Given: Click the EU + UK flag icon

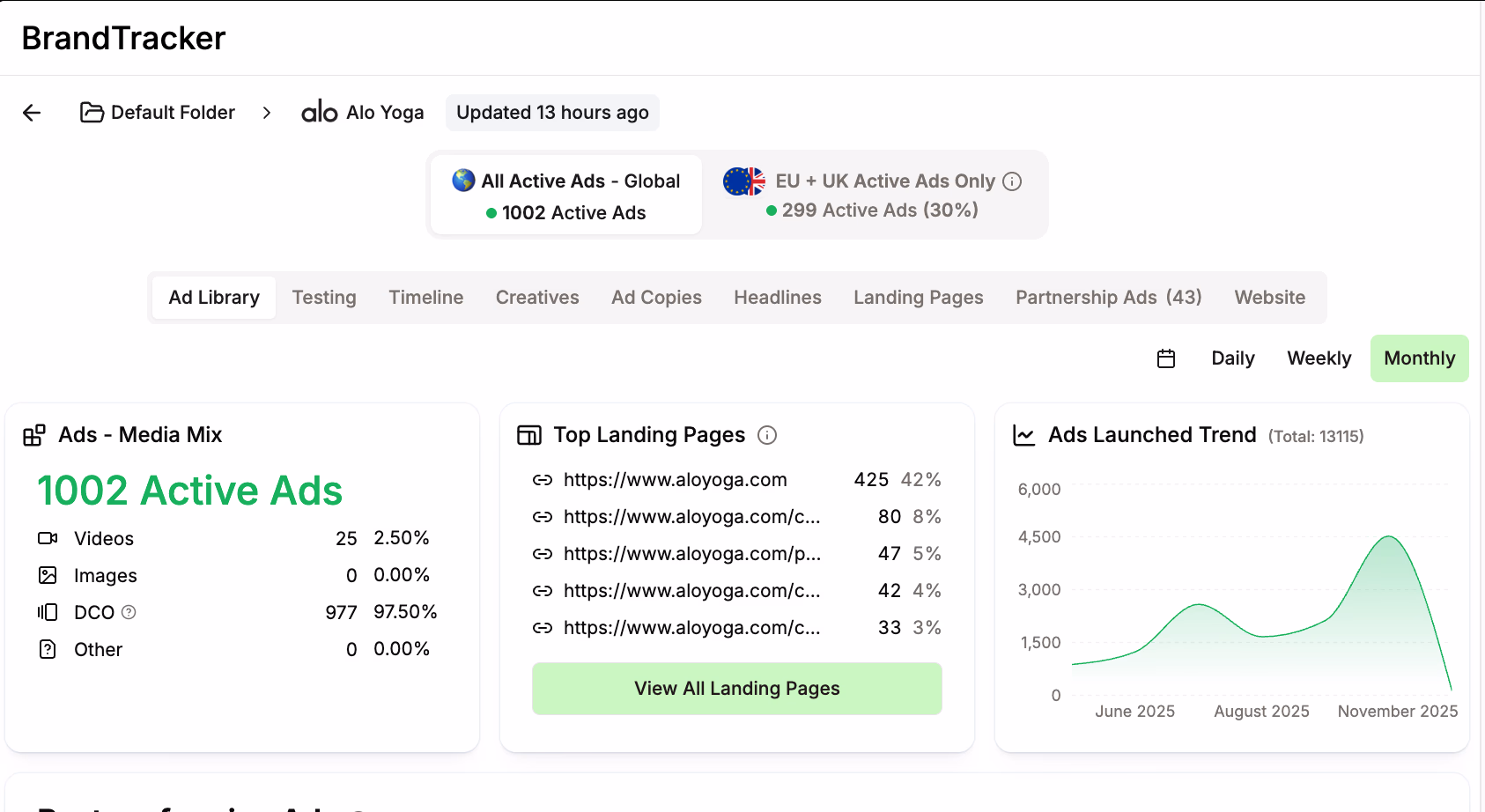Looking at the screenshot, I should pos(743,181).
